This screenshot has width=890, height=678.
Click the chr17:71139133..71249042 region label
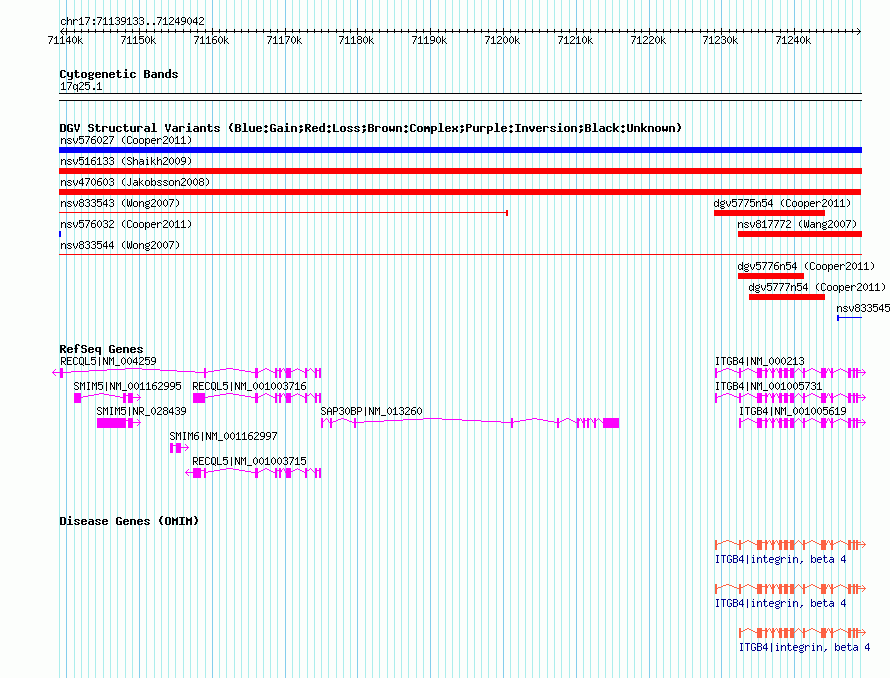click(132, 21)
